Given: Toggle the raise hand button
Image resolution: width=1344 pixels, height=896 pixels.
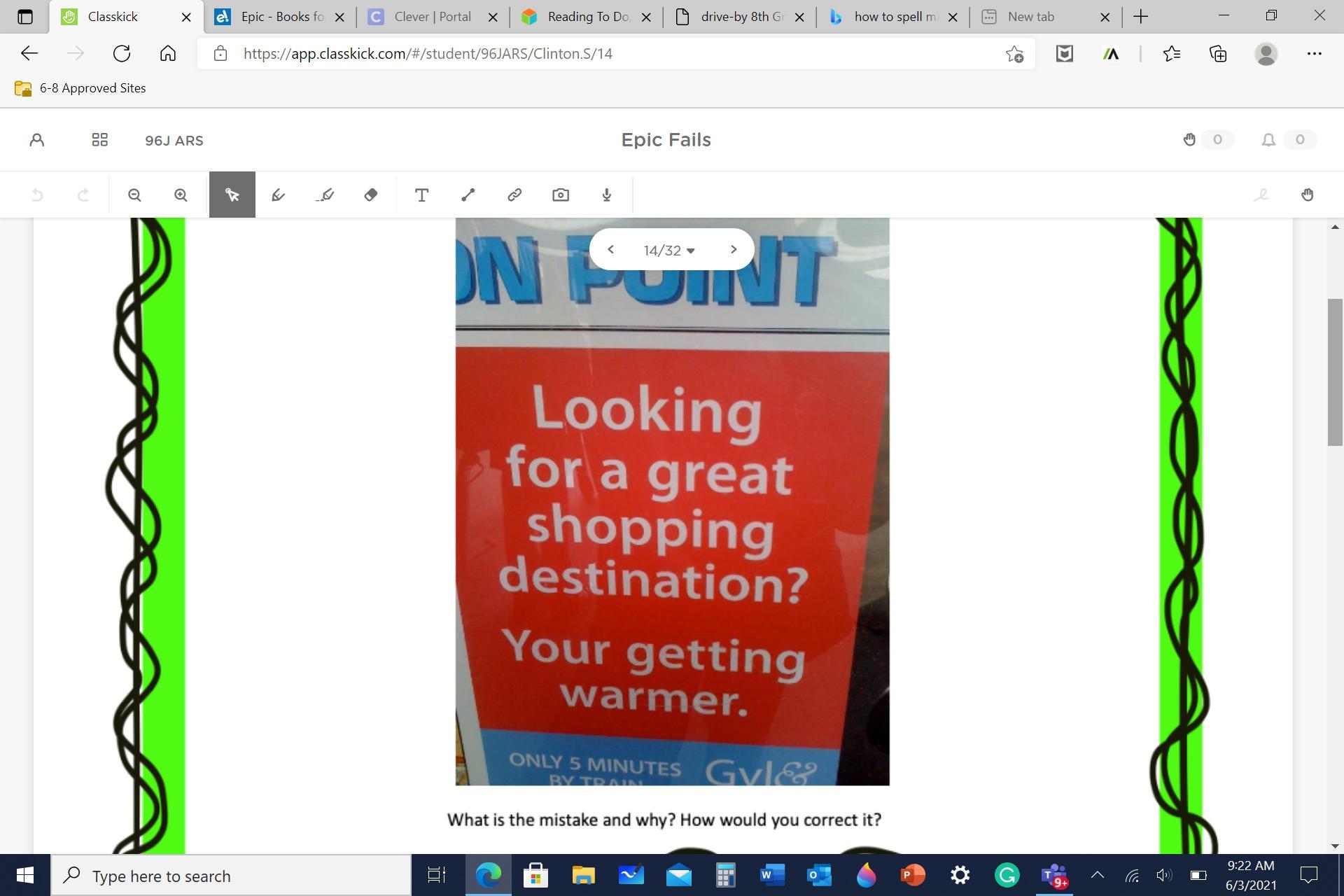Looking at the screenshot, I should (1189, 140).
